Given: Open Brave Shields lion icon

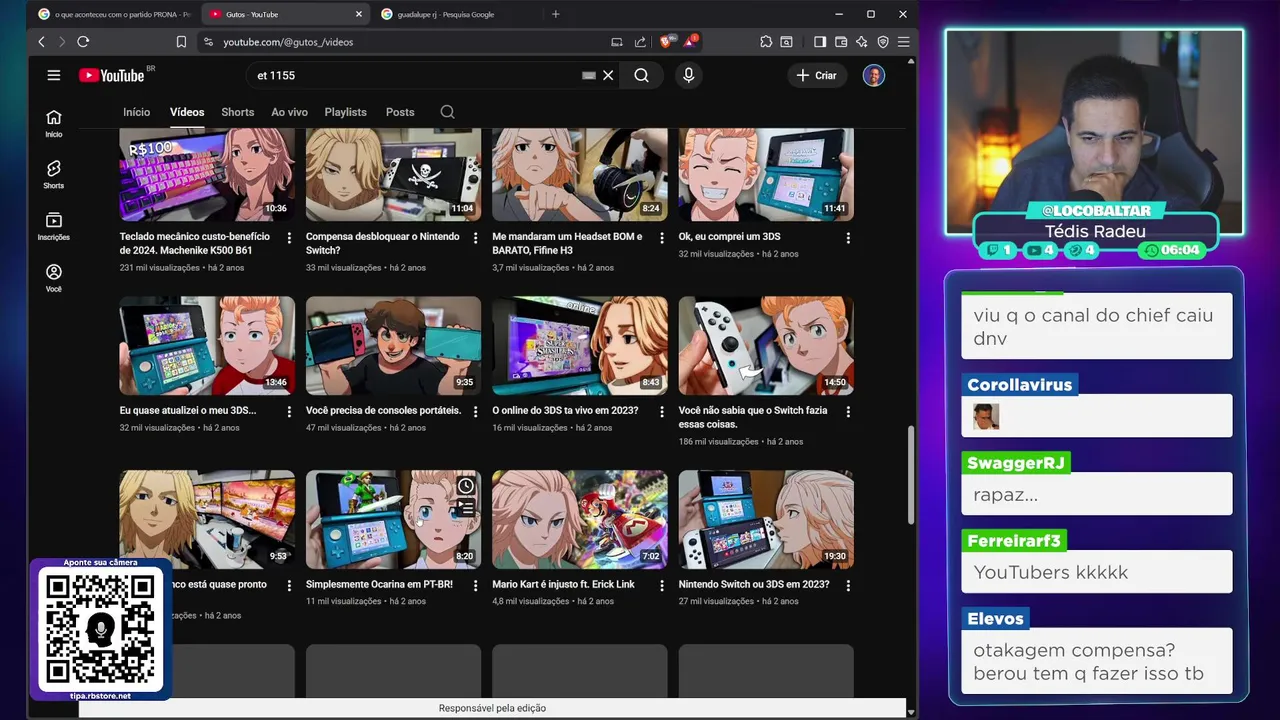Looking at the screenshot, I should click(x=666, y=42).
